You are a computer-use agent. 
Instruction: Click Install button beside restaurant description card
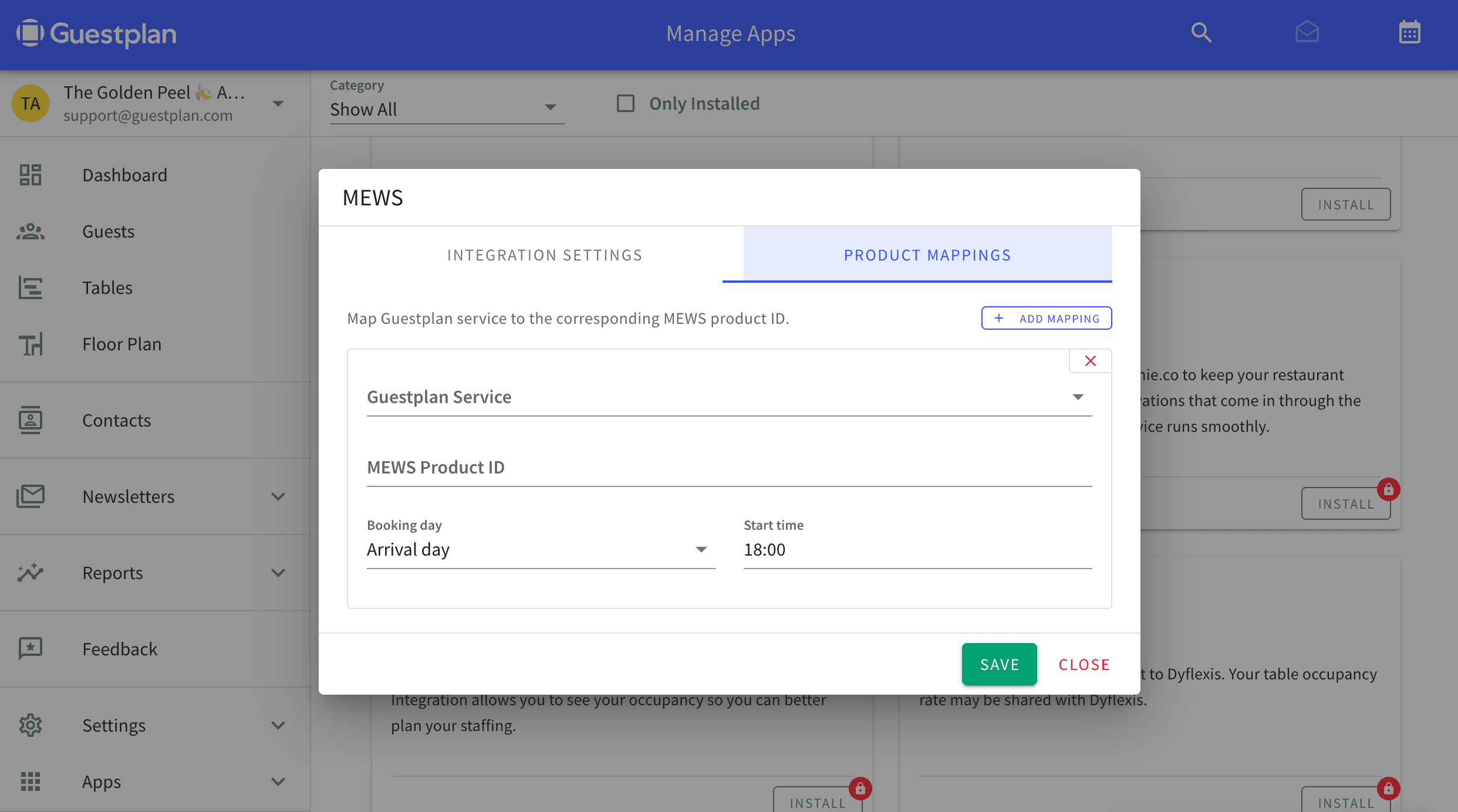point(1346,503)
